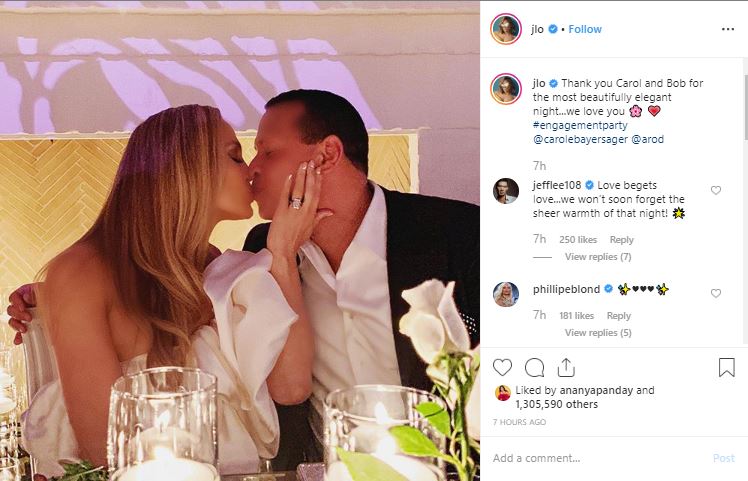Expand View replies (5)
The image size is (748, 481).
[x=598, y=333]
